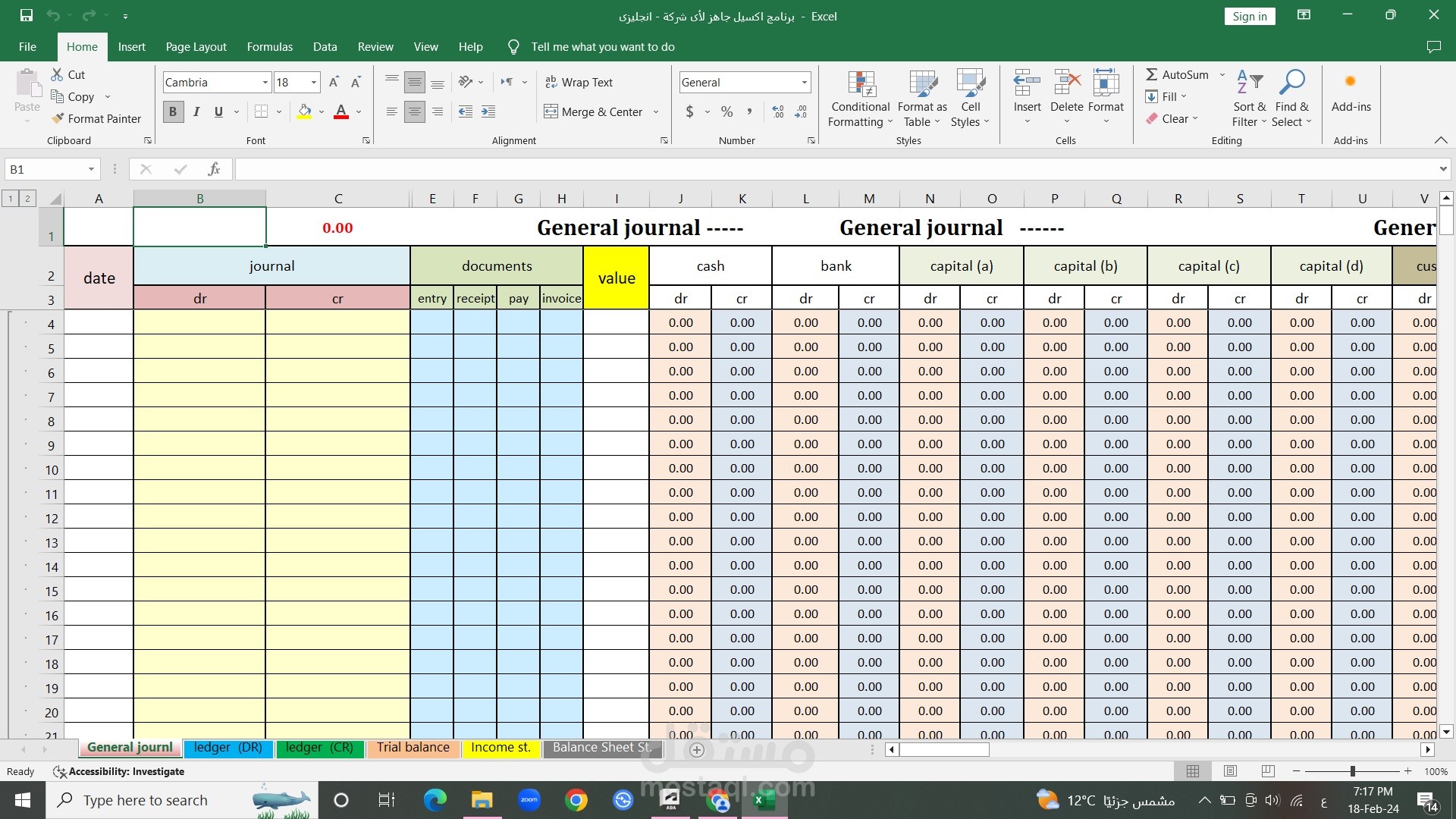Open File Explorer from the taskbar
This screenshot has width=1456, height=819.
coord(482,800)
